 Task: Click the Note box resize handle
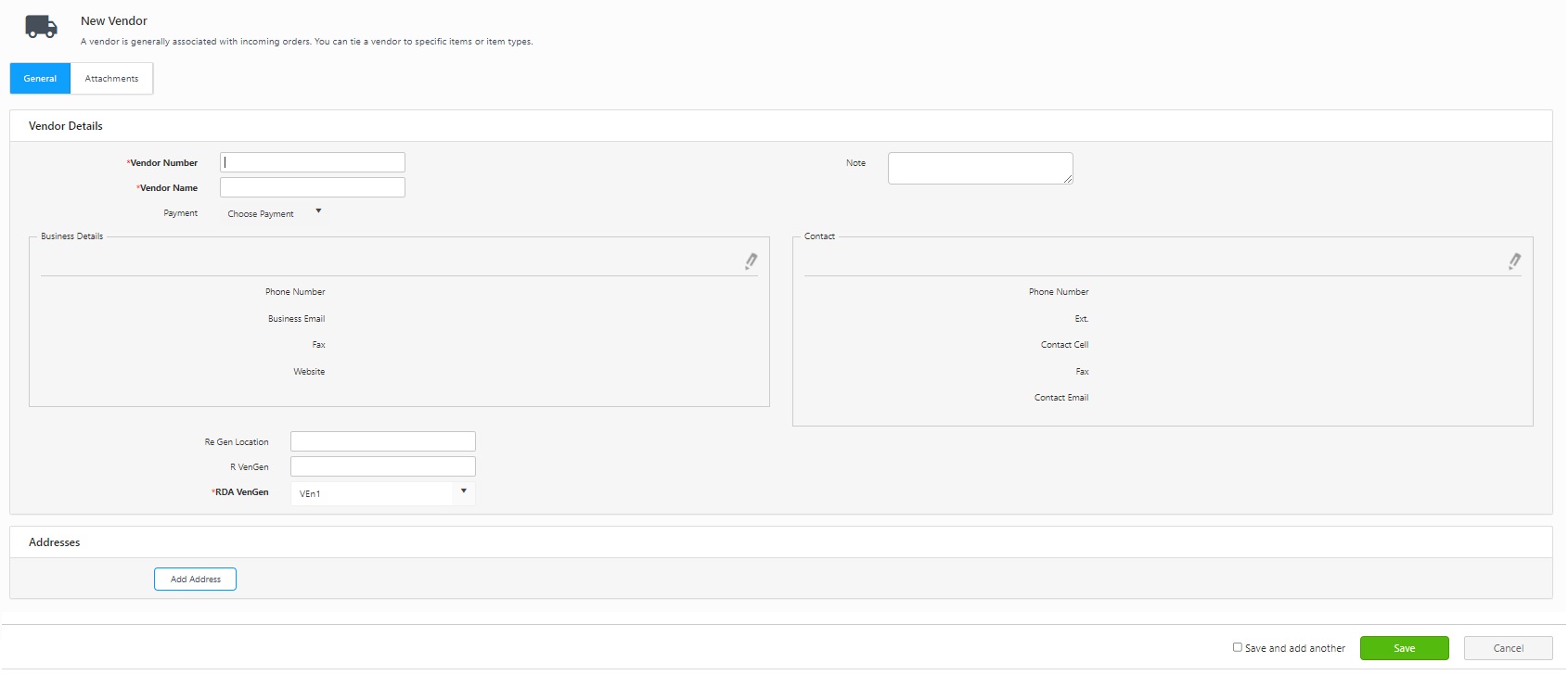[x=1068, y=179]
